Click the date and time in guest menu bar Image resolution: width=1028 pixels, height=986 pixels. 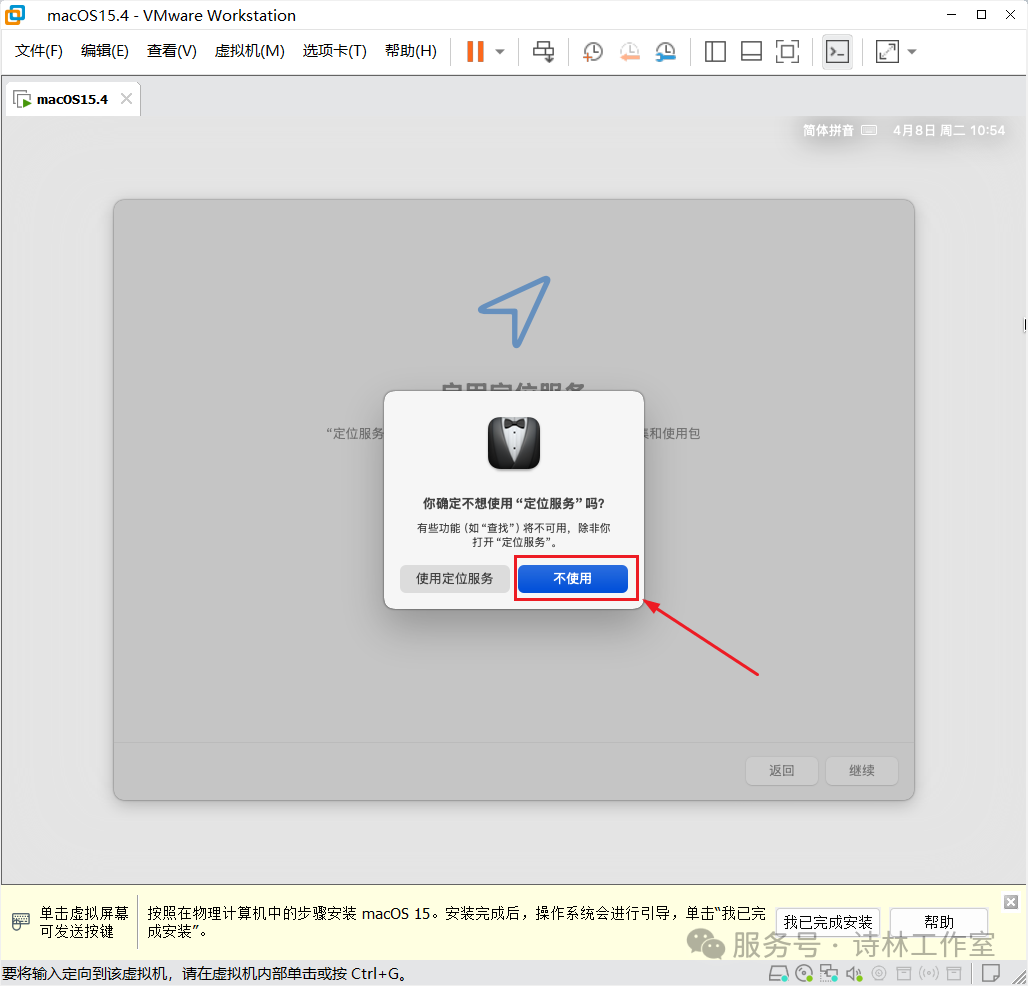pos(949,130)
